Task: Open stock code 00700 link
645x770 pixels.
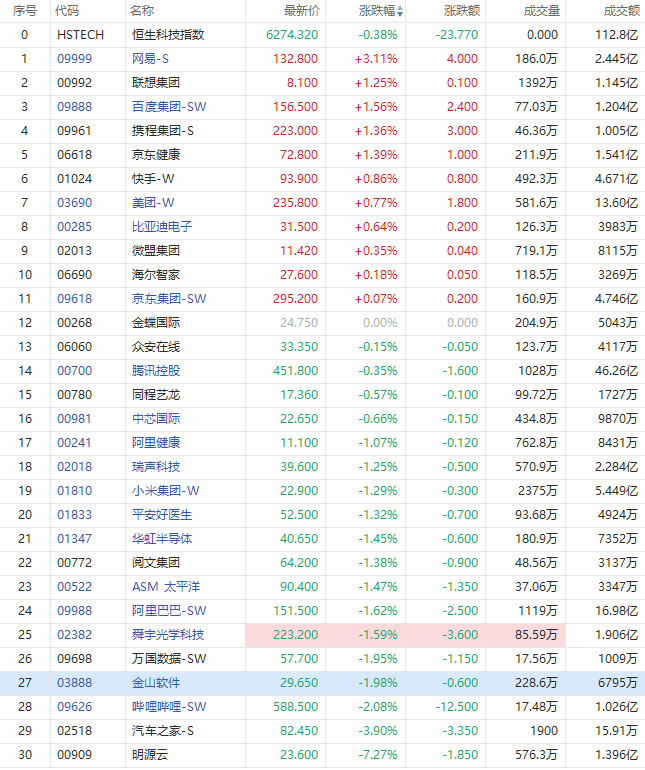Action: 74,371
